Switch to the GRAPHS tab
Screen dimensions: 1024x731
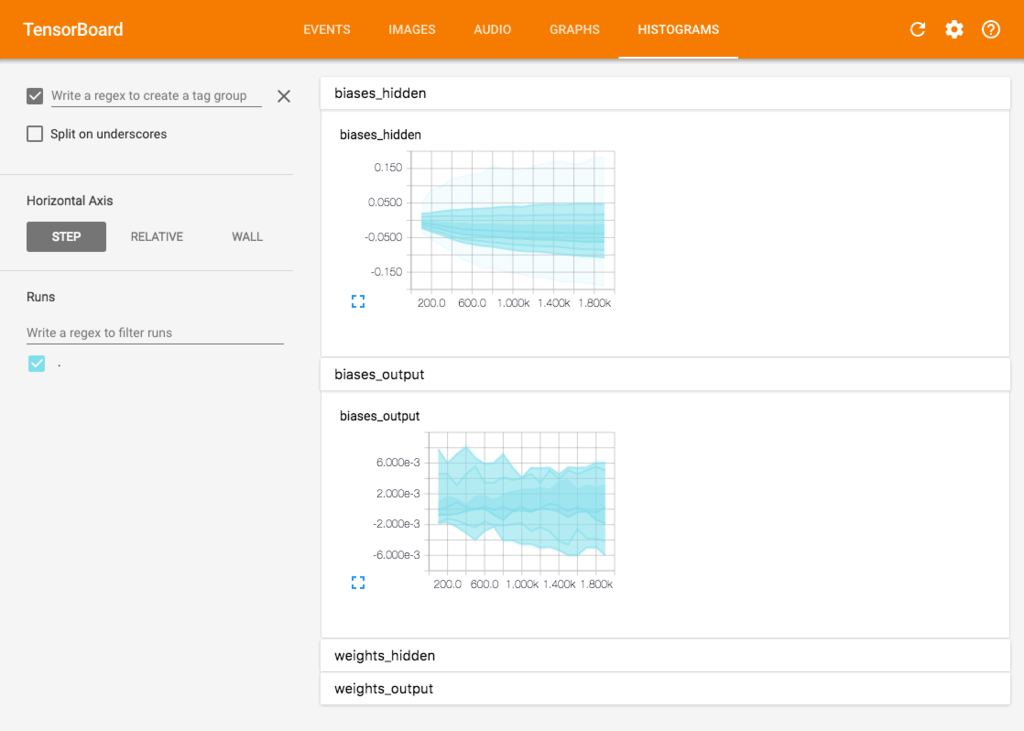pos(574,29)
